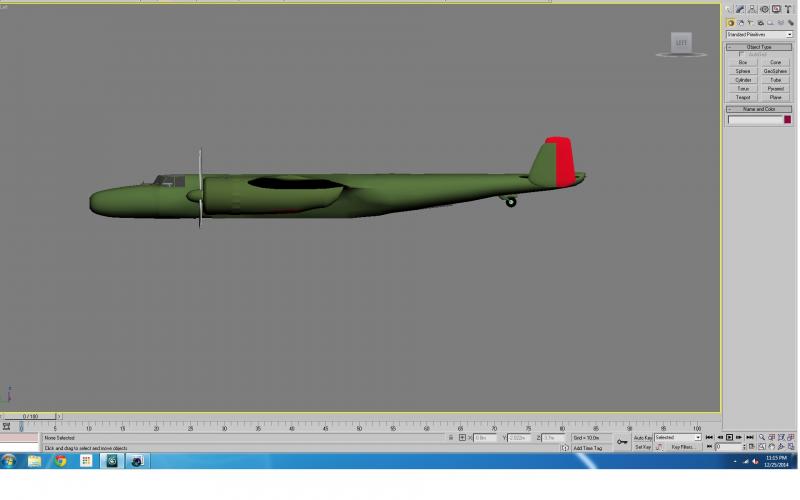The width and height of the screenshot is (800, 500).
Task: Click the LEFT ViewCube face
Action: click(681, 42)
